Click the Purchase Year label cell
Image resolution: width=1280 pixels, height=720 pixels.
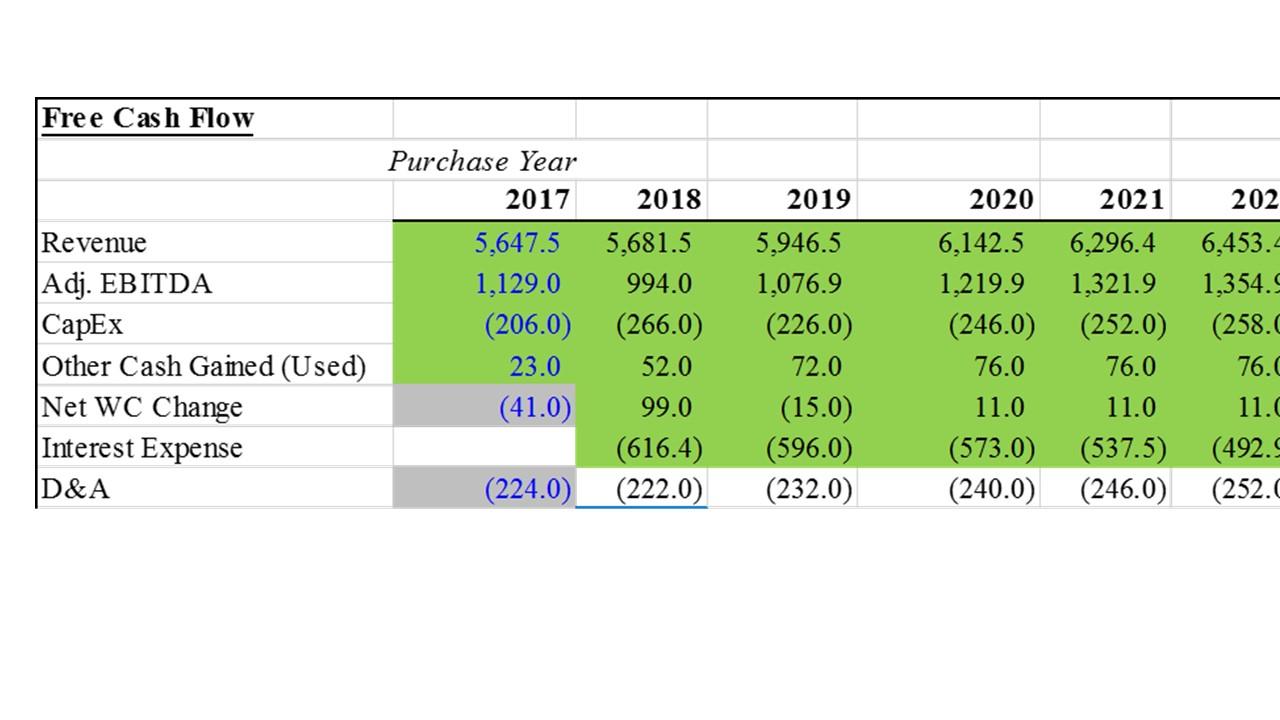pyautogui.click(x=484, y=160)
